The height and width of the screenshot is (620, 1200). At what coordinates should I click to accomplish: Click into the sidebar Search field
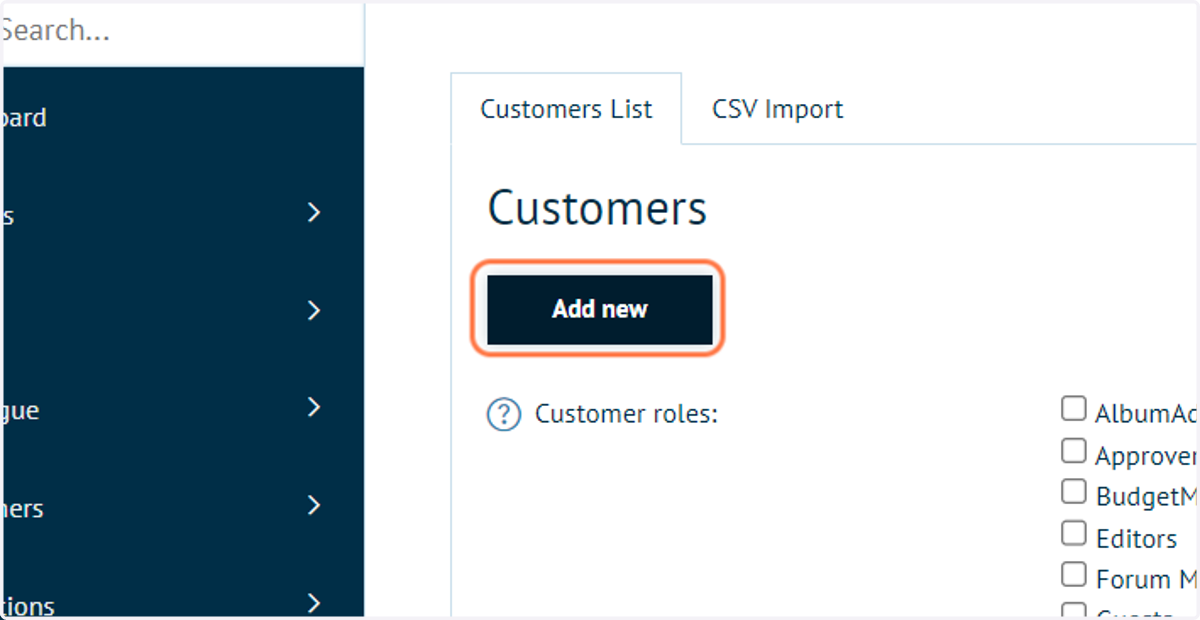pyautogui.click(x=182, y=31)
